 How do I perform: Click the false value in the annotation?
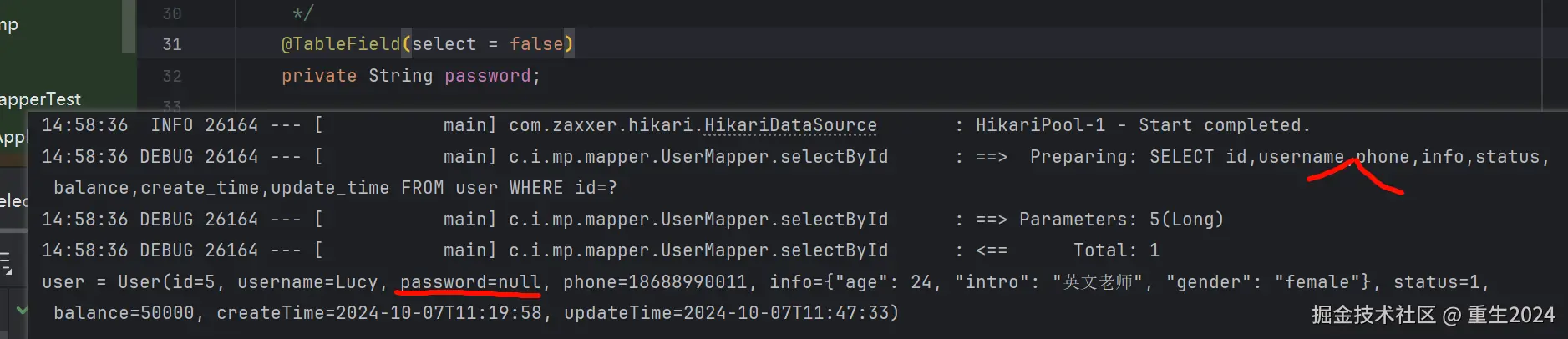pyautogui.click(x=536, y=44)
